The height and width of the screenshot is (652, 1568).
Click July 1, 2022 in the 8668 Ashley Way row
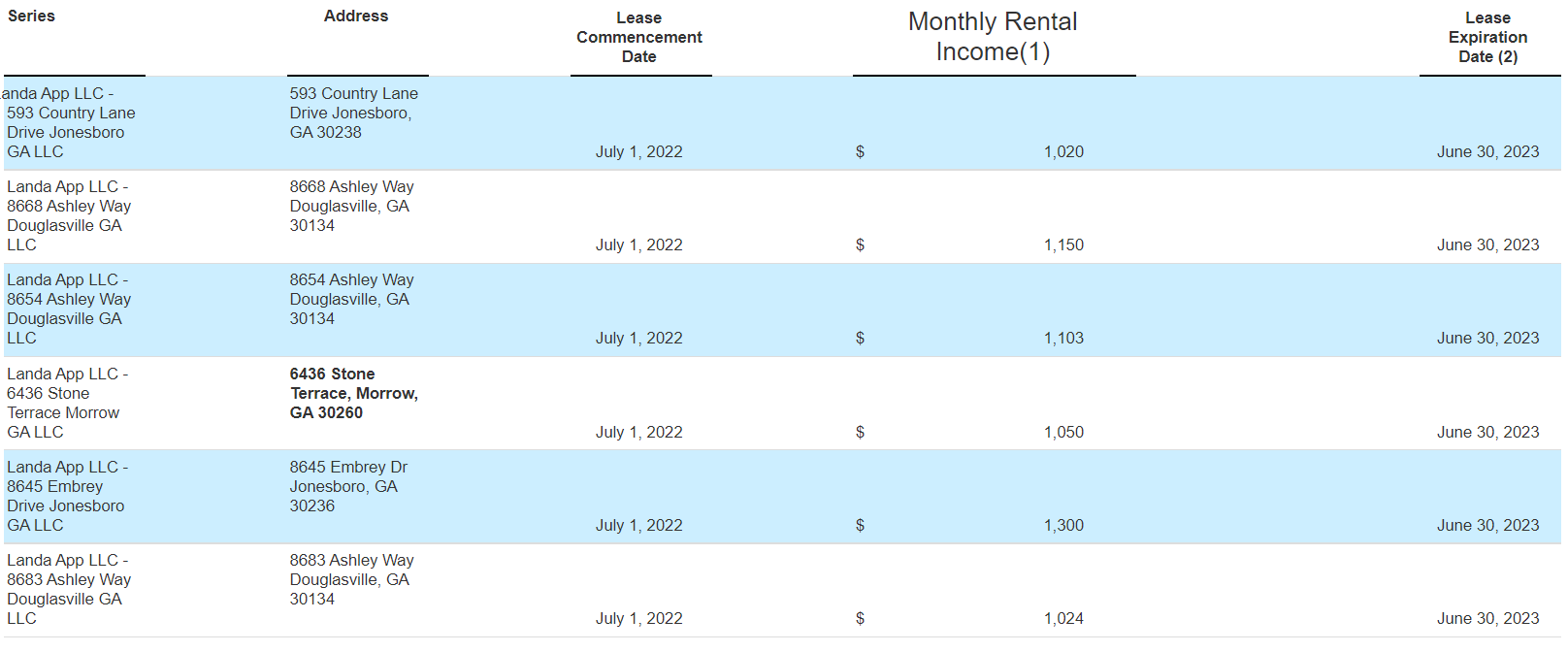tap(639, 244)
